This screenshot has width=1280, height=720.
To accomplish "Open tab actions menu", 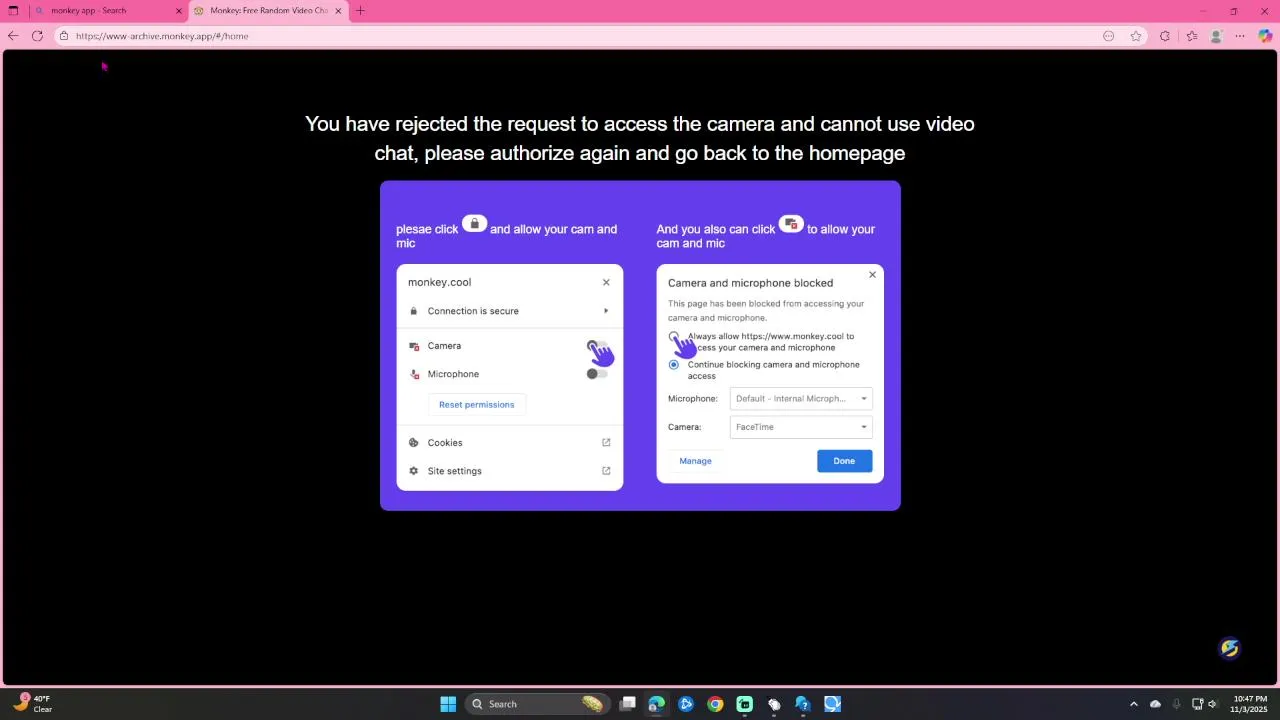I will 13,11.
